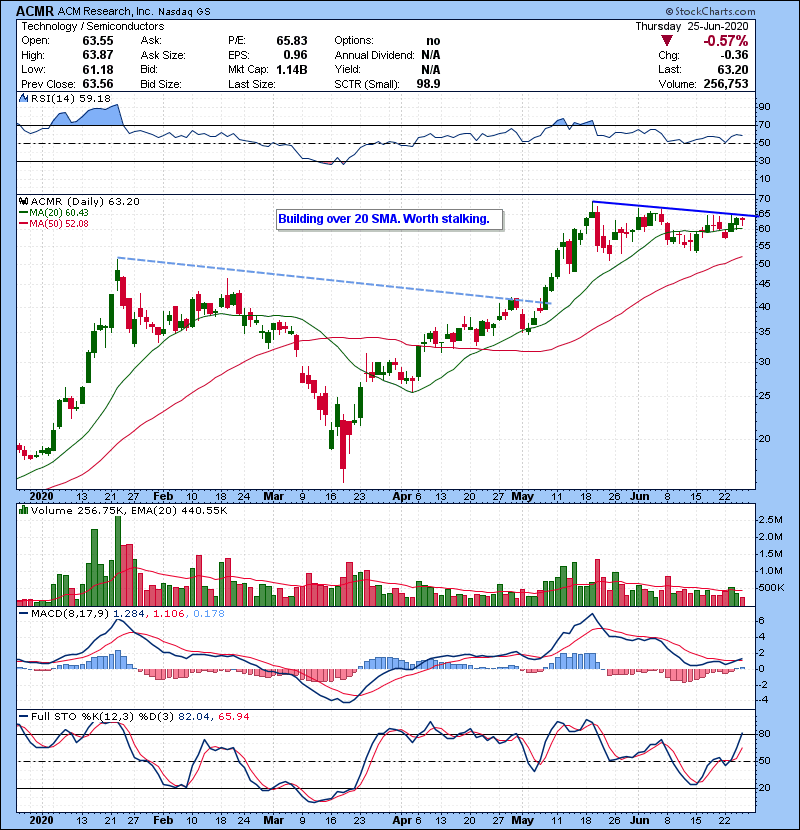Click the Mkt Cap value 1.14B

(292, 69)
